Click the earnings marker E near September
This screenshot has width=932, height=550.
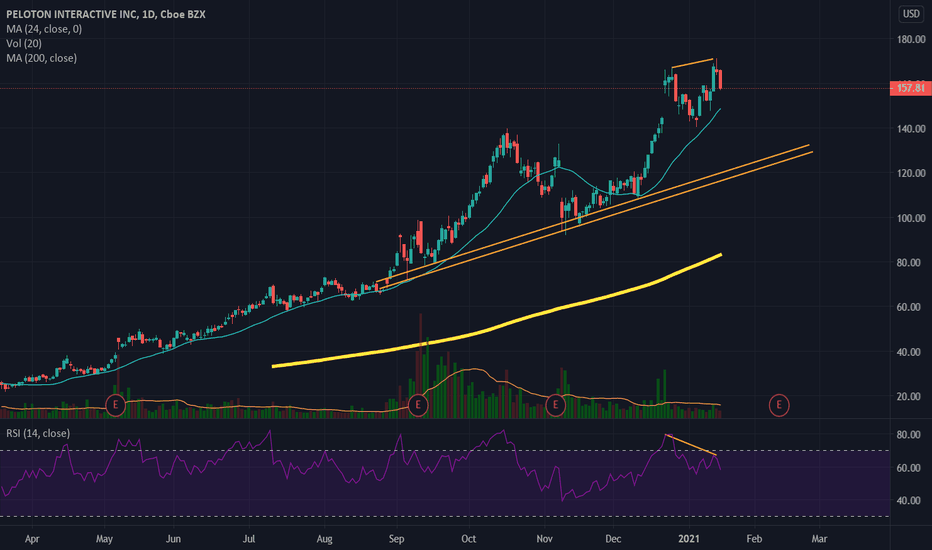(418, 406)
